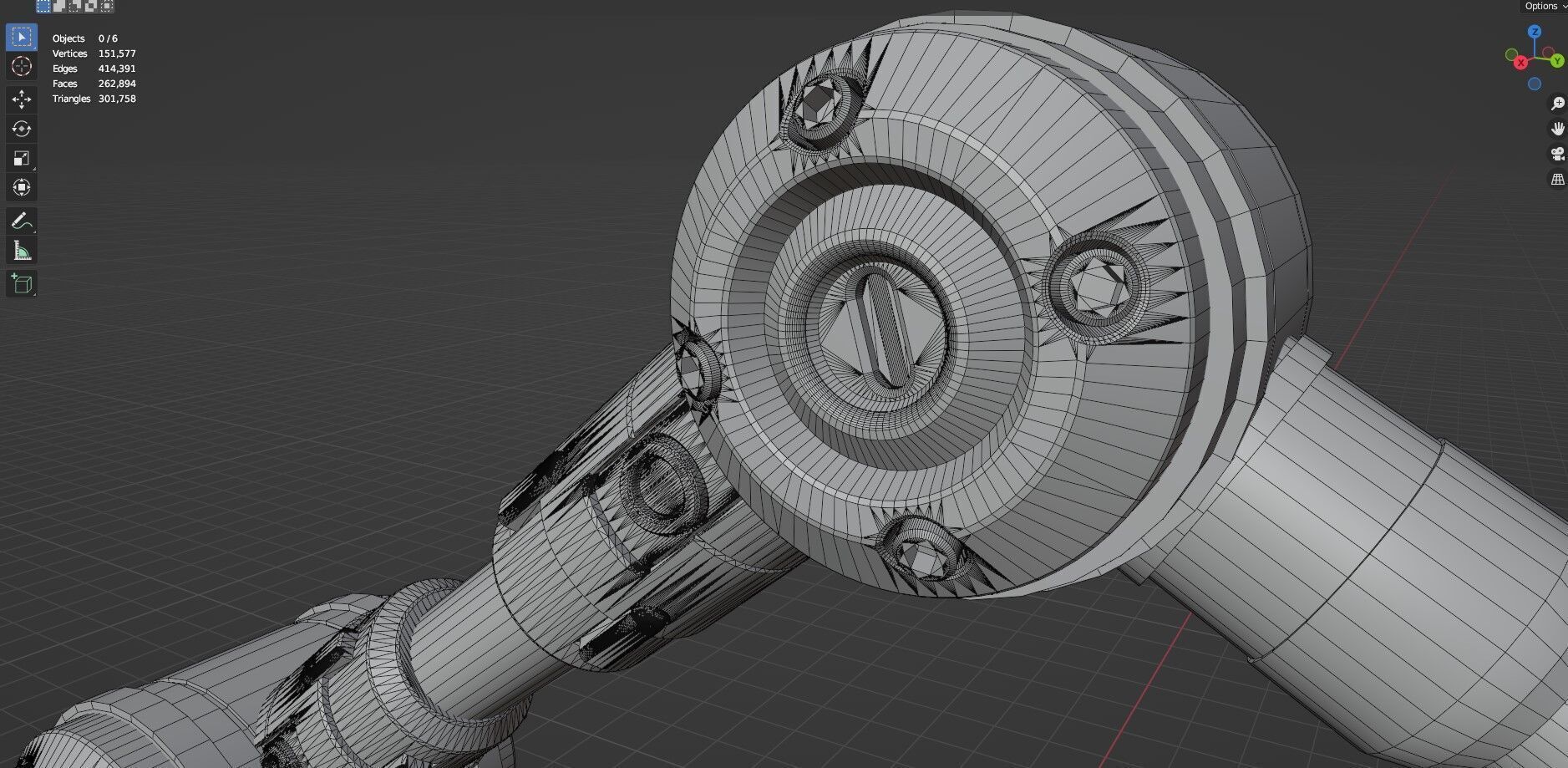Screen dimensions: 1568x768
Task: Toggle the camera view button
Action: [1558, 154]
